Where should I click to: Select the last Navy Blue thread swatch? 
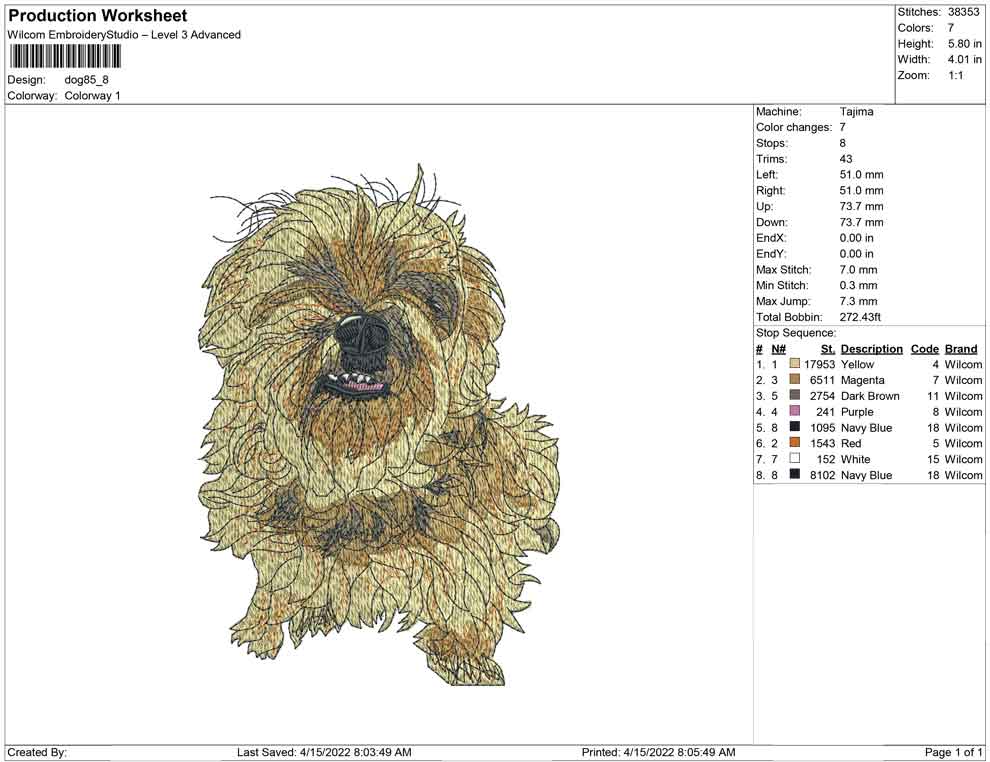point(795,475)
